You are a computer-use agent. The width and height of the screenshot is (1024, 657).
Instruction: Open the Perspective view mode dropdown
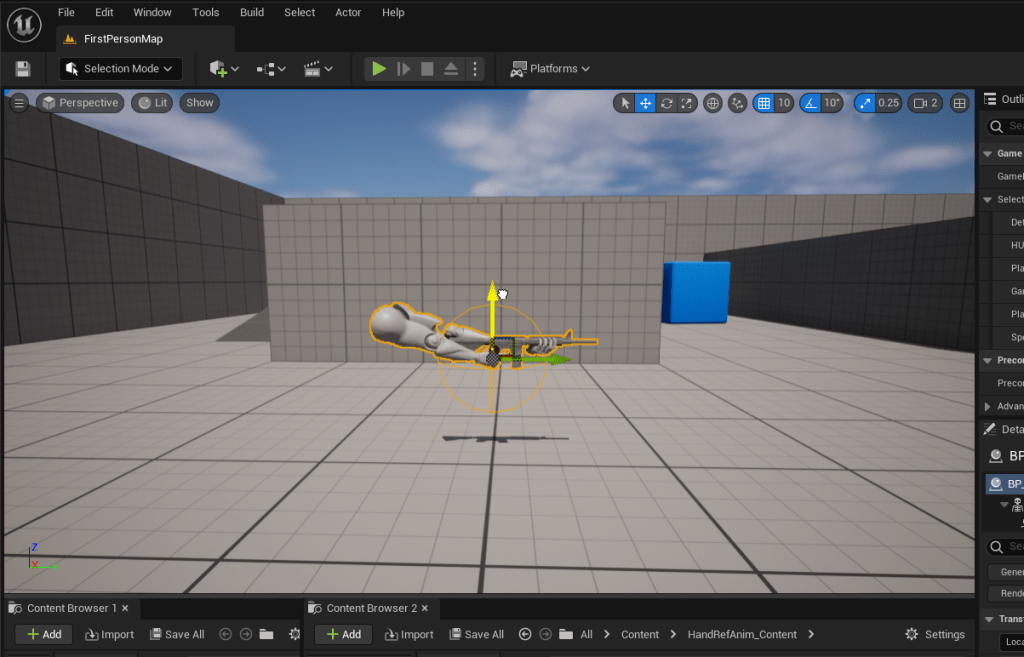[x=80, y=103]
